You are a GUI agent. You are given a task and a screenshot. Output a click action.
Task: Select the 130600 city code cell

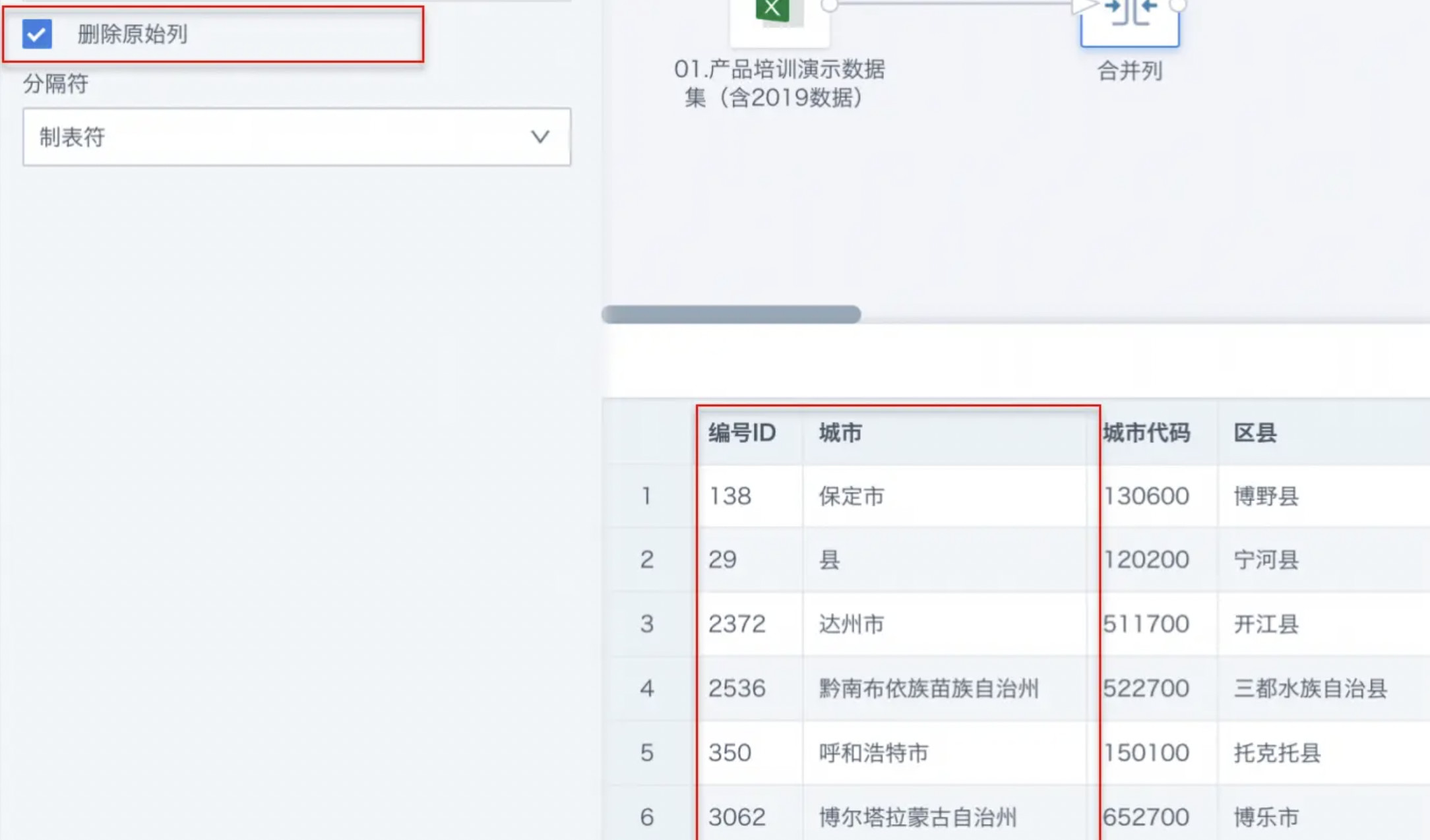click(x=1152, y=496)
